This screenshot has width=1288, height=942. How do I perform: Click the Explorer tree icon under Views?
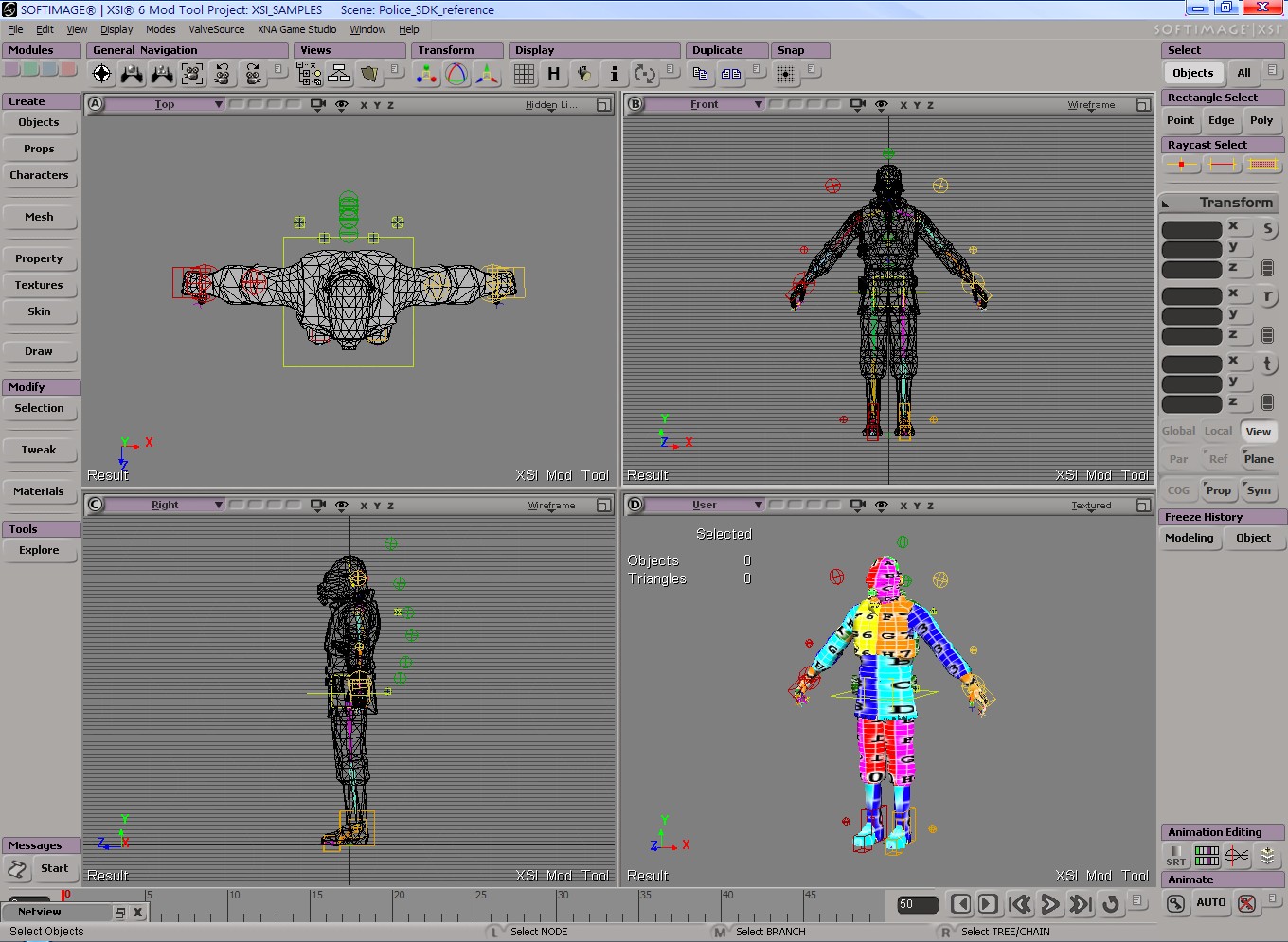tap(309, 74)
